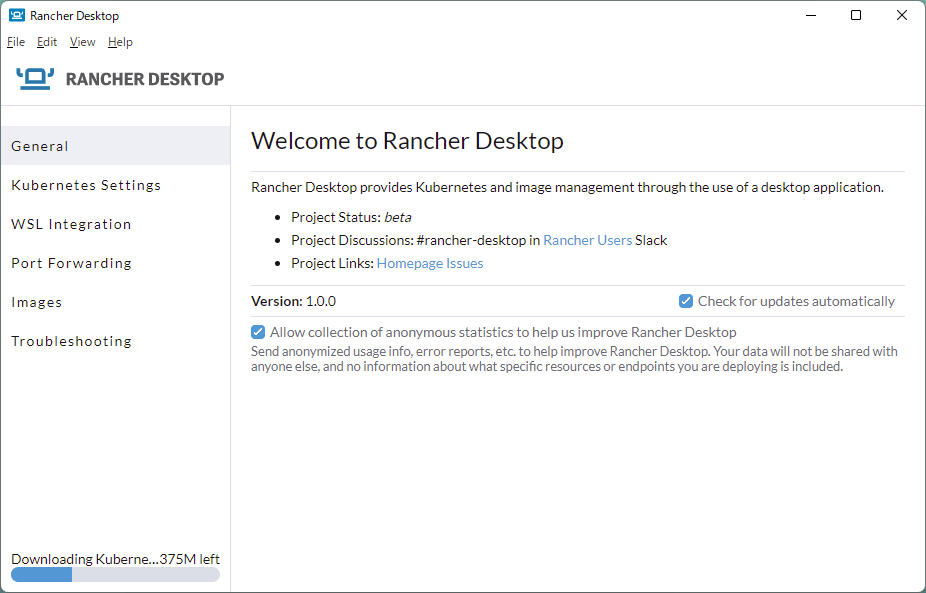Screen dimensions: 926x593
Task: Go to Kubernetes Settings
Action: [116, 185]
